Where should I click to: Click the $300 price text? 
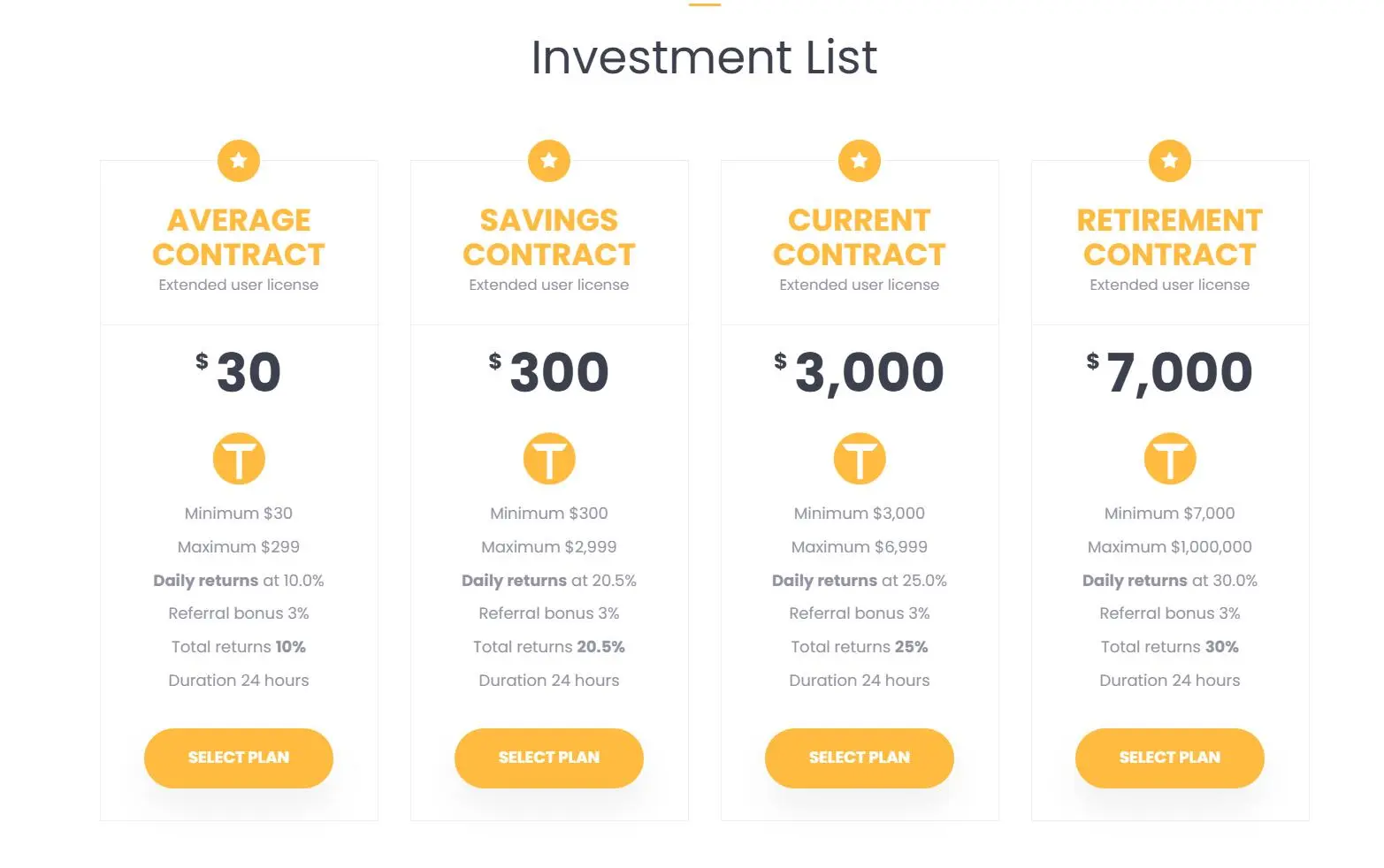549,372
